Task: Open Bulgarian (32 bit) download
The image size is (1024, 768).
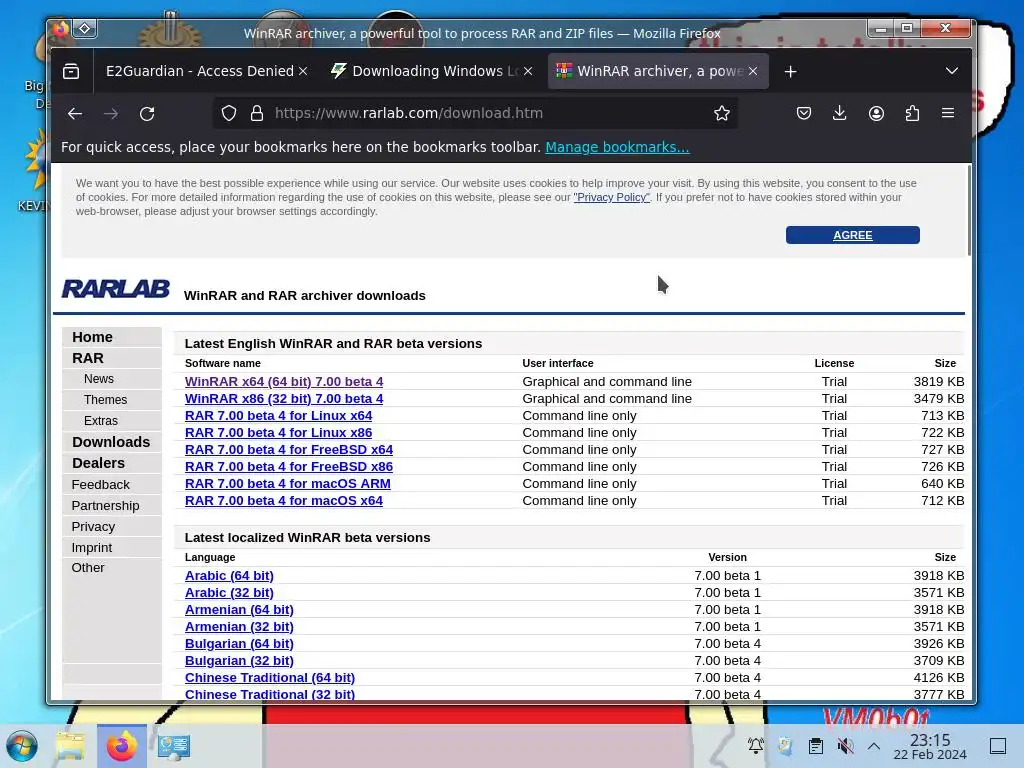Action: tap(239, 660)
